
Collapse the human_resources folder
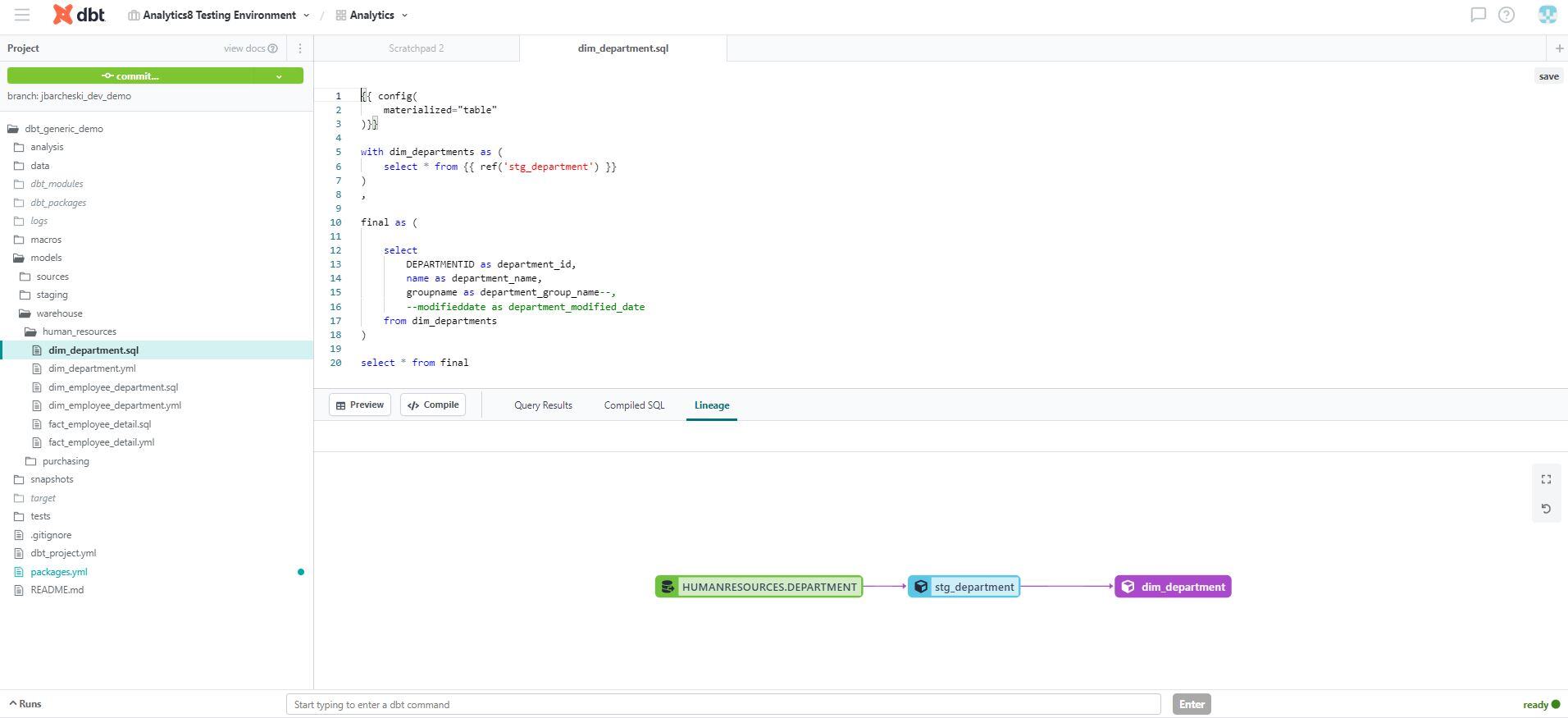tap(79, 332)
